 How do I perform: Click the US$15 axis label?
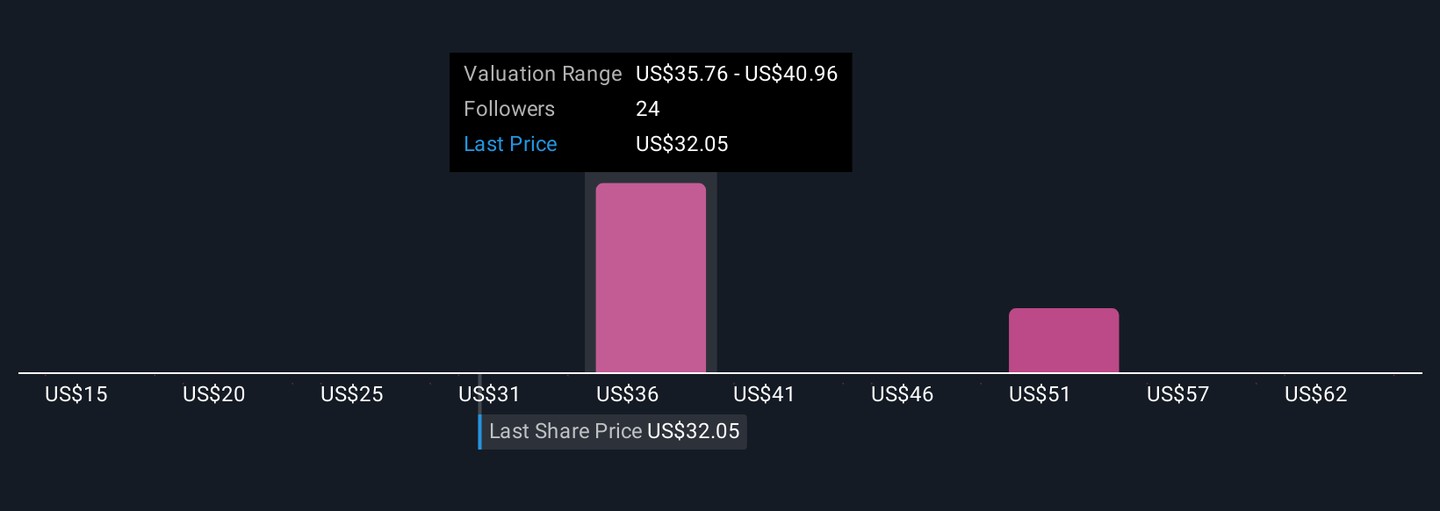[76, 395]
